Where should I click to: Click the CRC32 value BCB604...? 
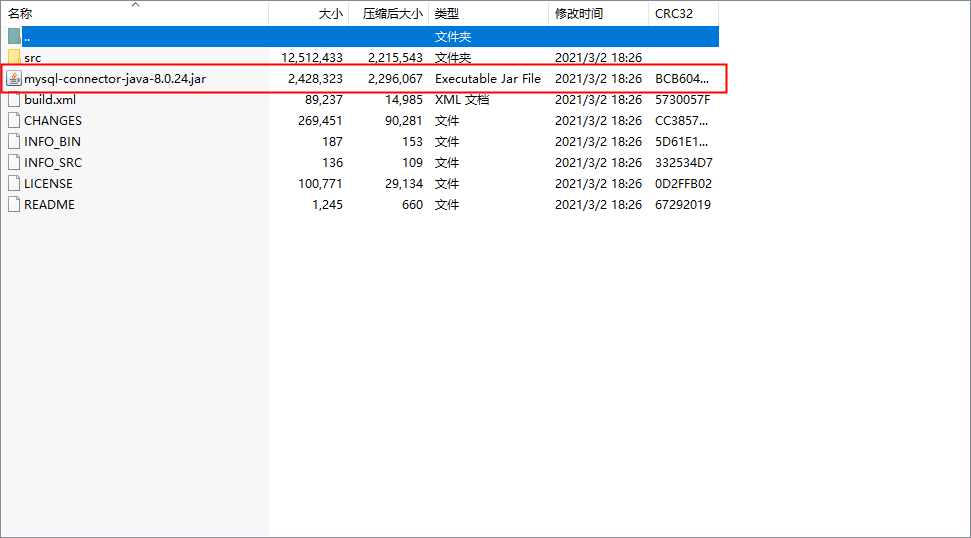pyautogui.click(x=682, y=79)
